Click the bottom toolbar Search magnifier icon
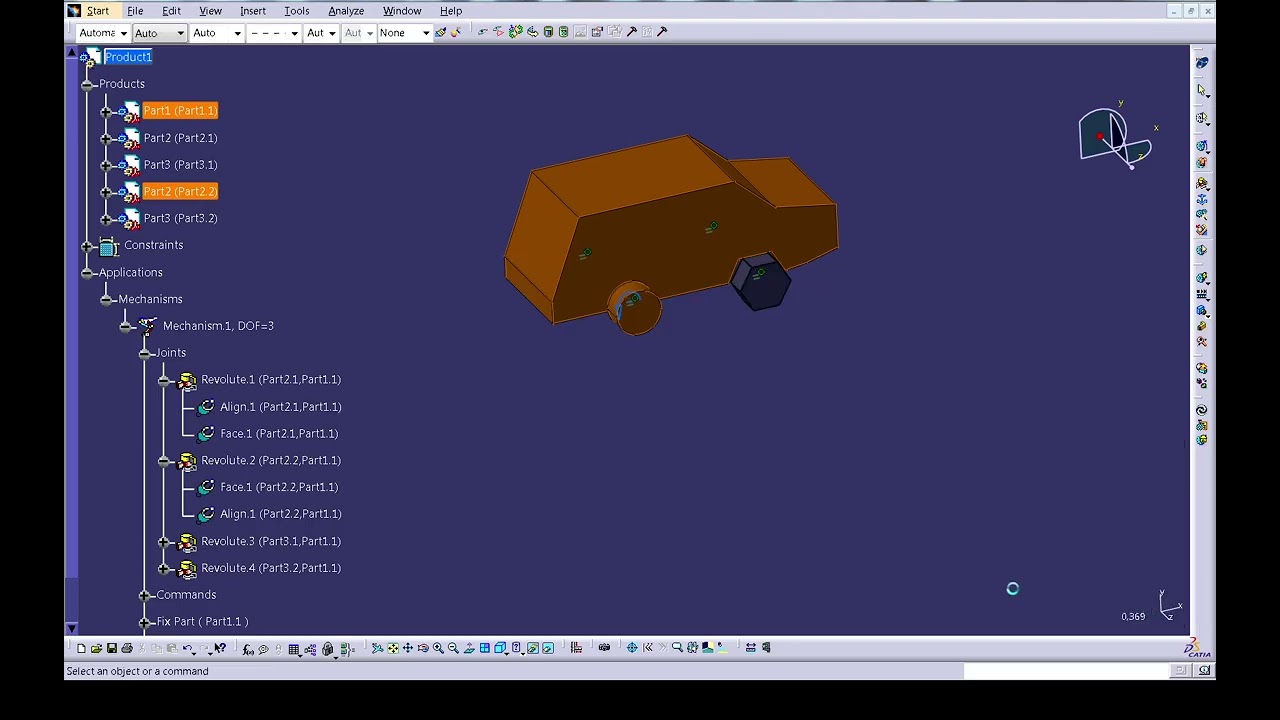 (677, 648)
